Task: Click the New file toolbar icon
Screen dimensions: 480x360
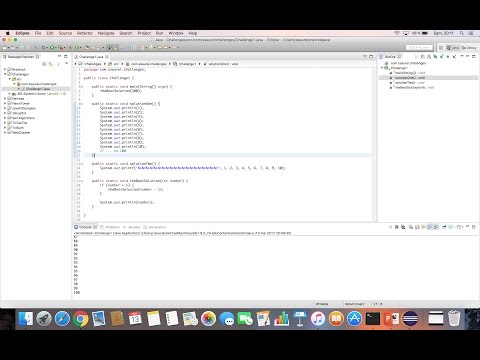Action: point(4,48)
